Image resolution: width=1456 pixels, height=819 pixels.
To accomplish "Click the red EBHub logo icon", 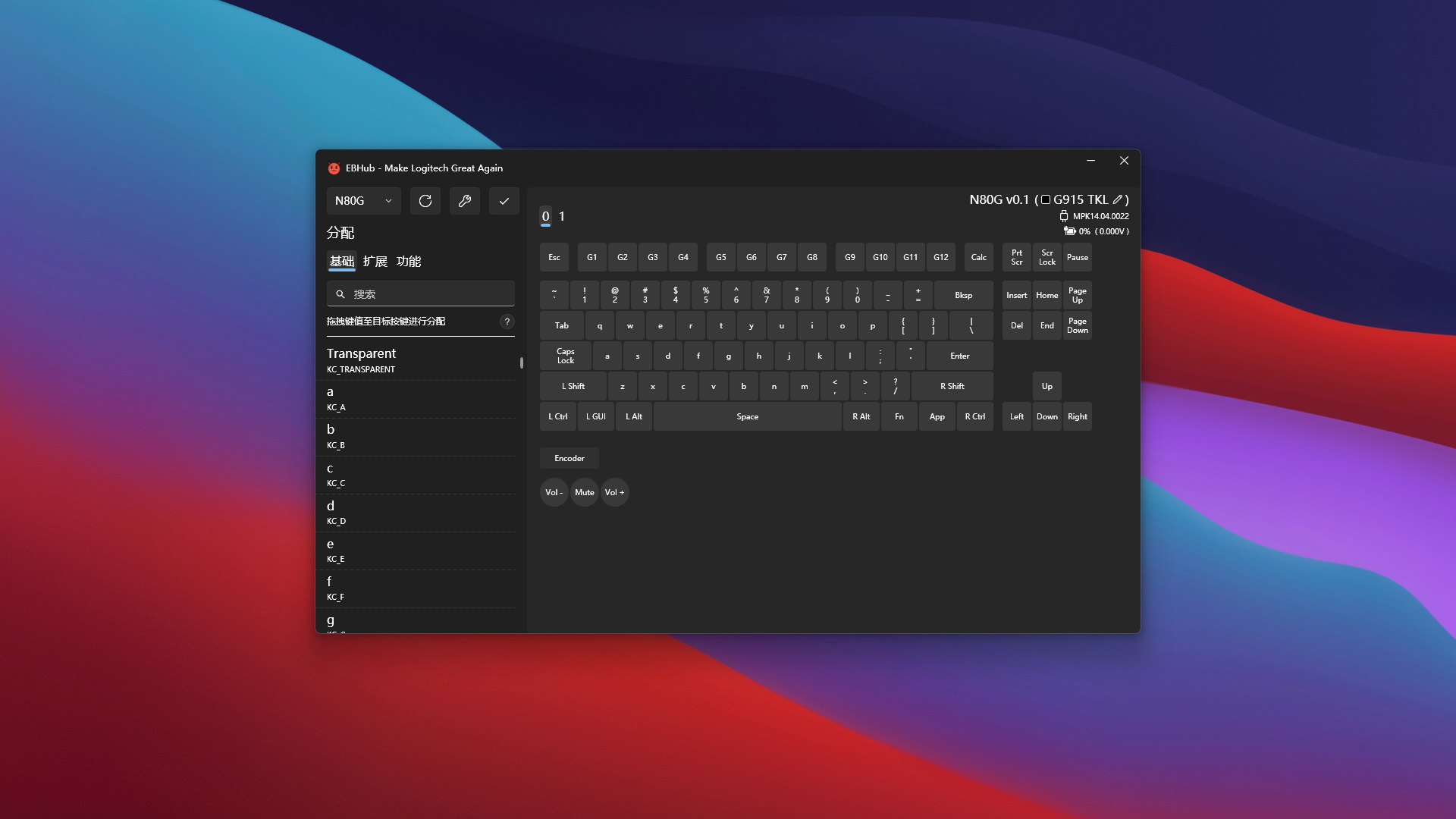I will 334,168.
